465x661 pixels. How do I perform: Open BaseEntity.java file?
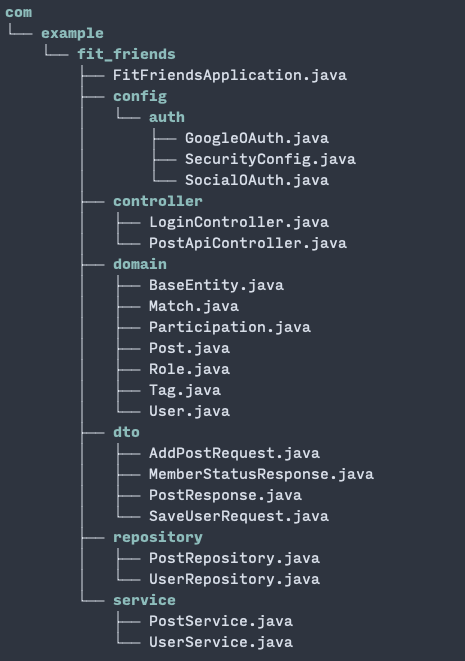[216, 285]
